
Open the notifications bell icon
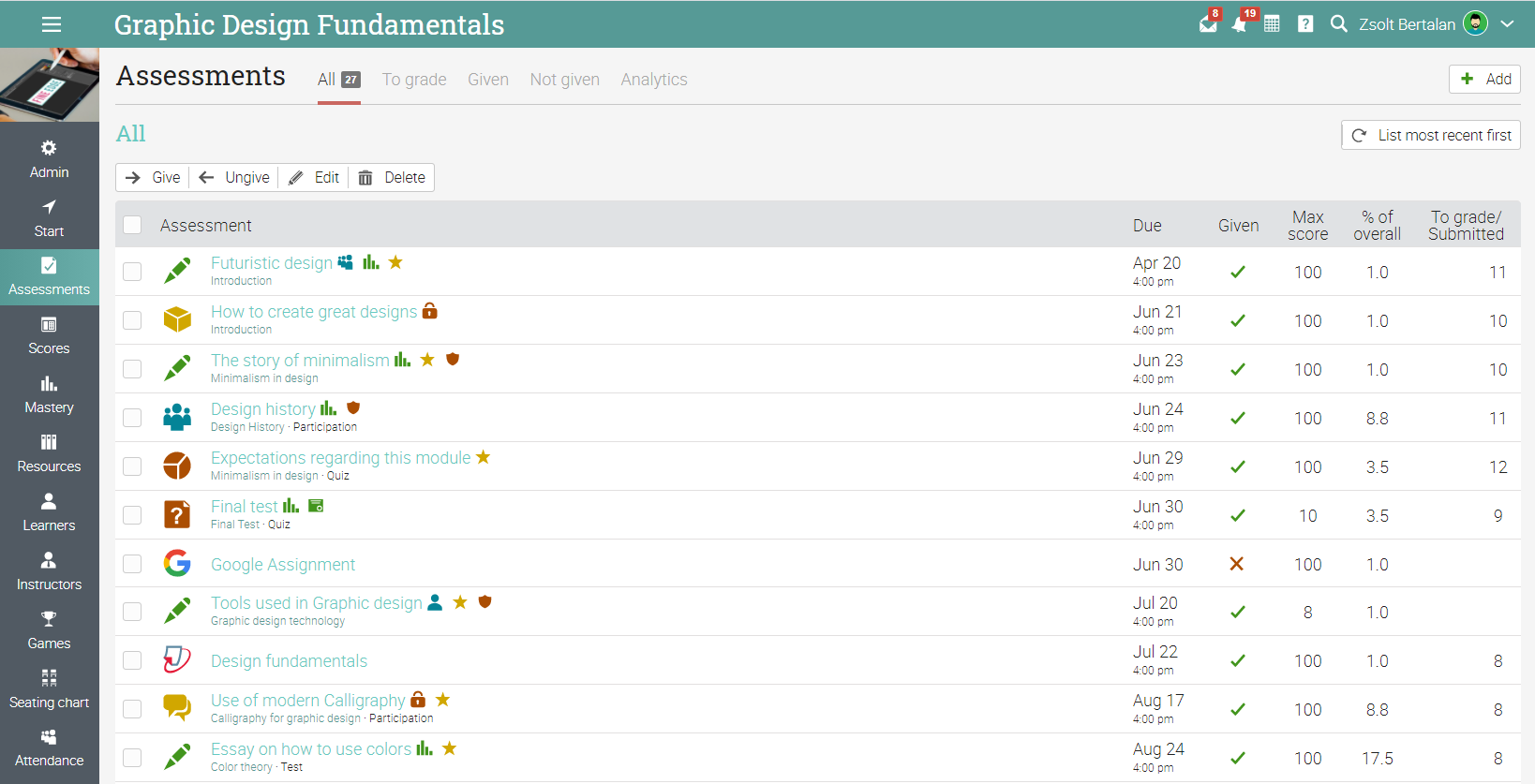click(1240, 23)
